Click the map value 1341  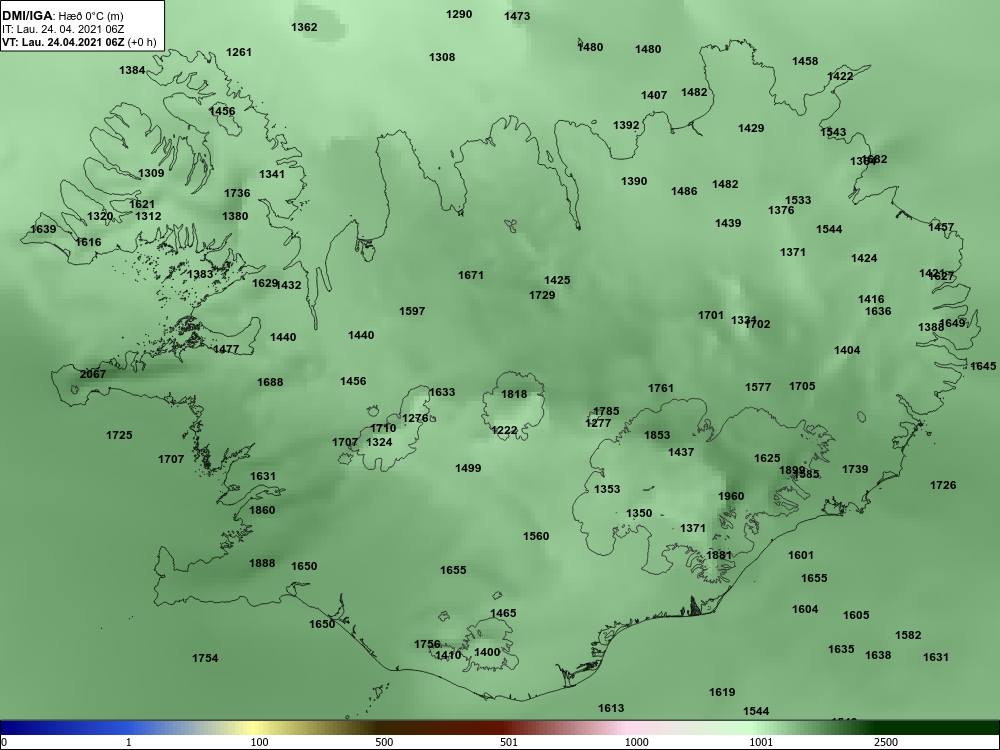tap(272, 173)
